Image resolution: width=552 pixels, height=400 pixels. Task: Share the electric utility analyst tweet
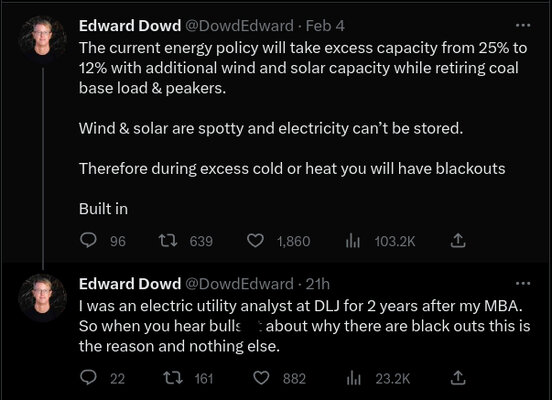458,378
